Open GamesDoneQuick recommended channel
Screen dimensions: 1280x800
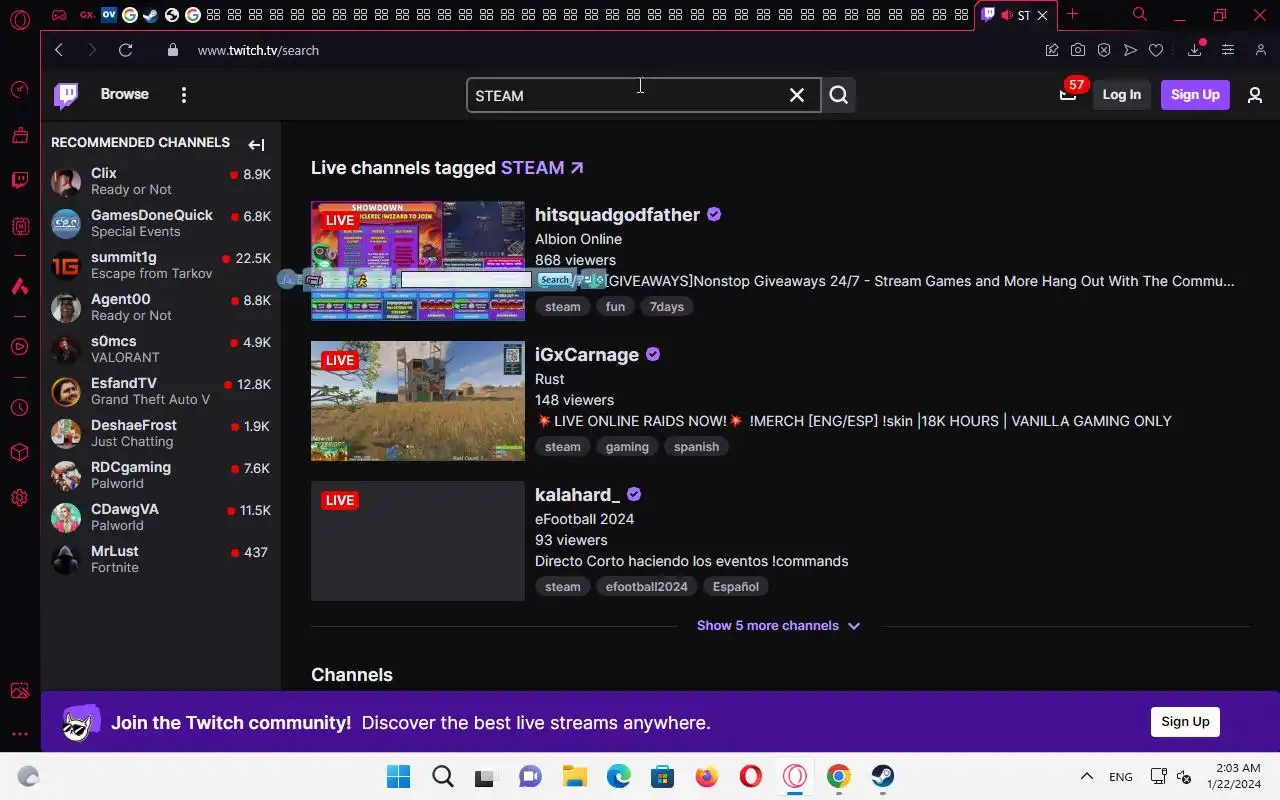pos(160,223)
